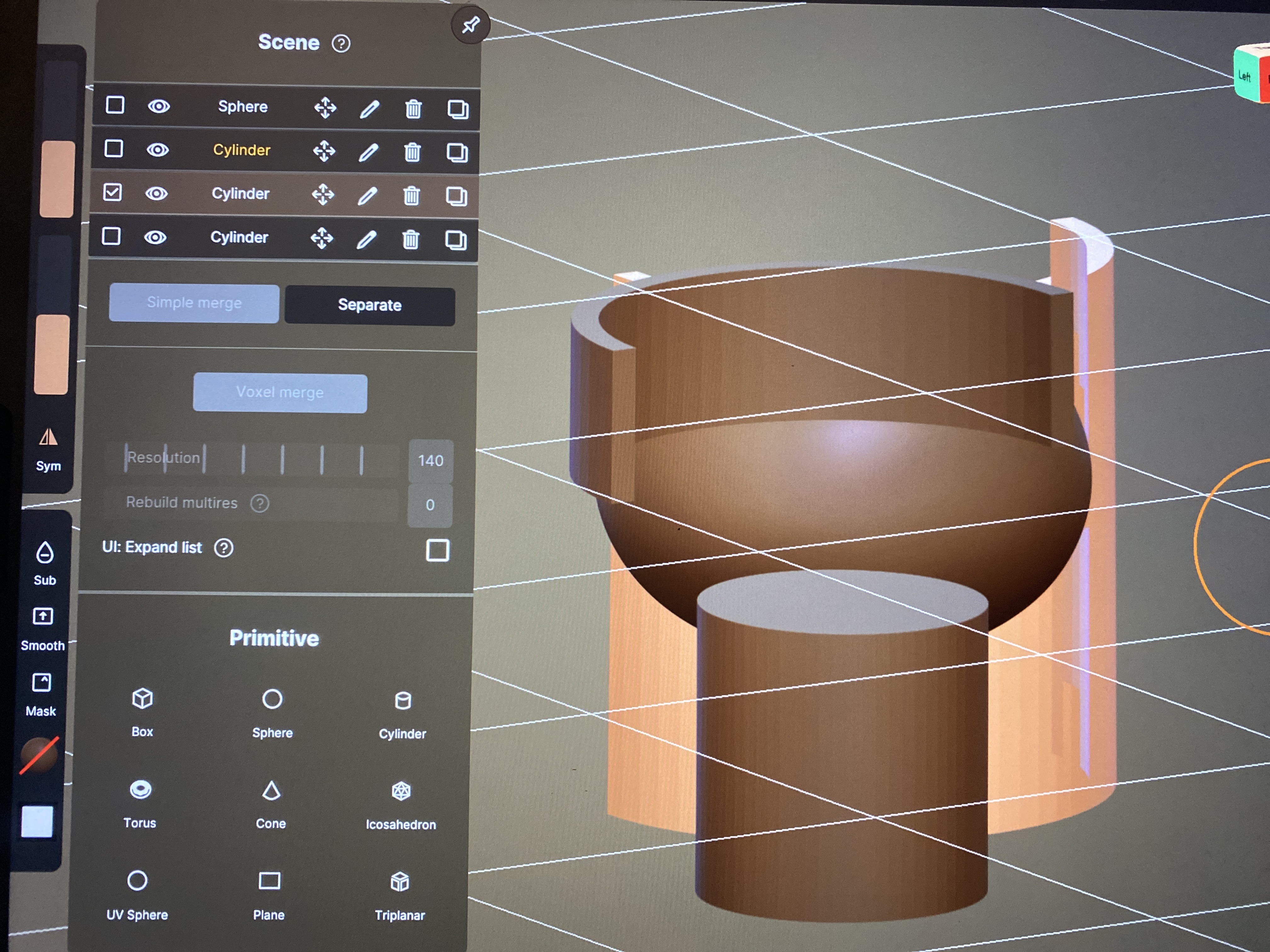Check the Sphere selection checkbox
This screenshot has width=1270, height=952.
[x=115, y=105]
